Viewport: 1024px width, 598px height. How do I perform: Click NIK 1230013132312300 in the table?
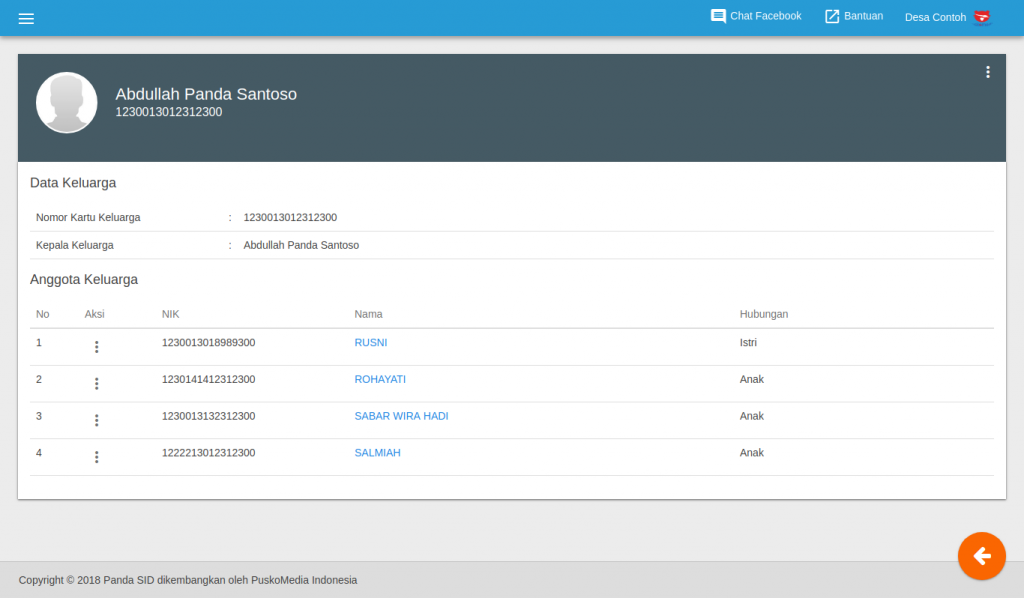pyautogui.click(x=208, y=416)
